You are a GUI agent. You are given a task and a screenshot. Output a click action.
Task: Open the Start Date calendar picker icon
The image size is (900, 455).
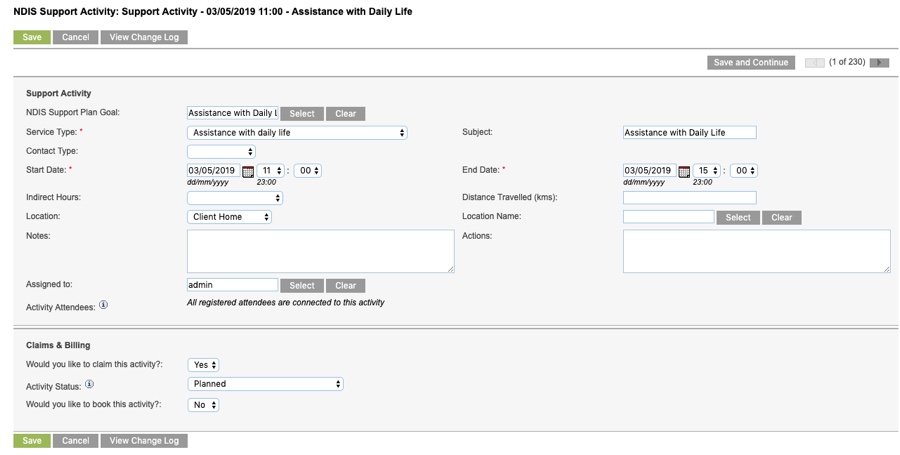point(248,171)
